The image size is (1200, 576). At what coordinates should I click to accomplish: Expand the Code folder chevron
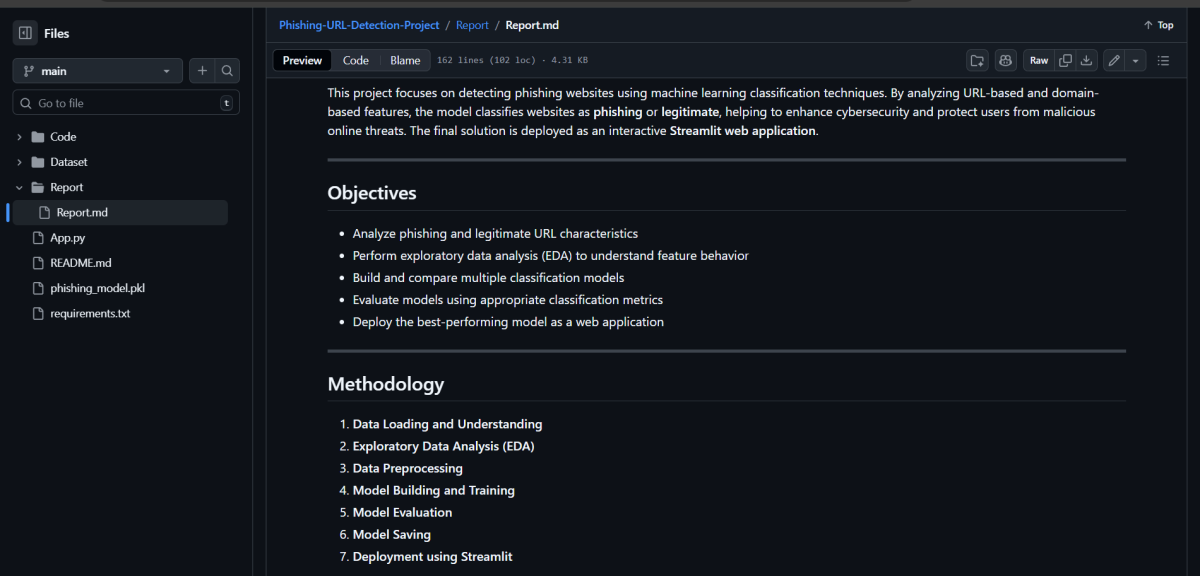point(20,137)
